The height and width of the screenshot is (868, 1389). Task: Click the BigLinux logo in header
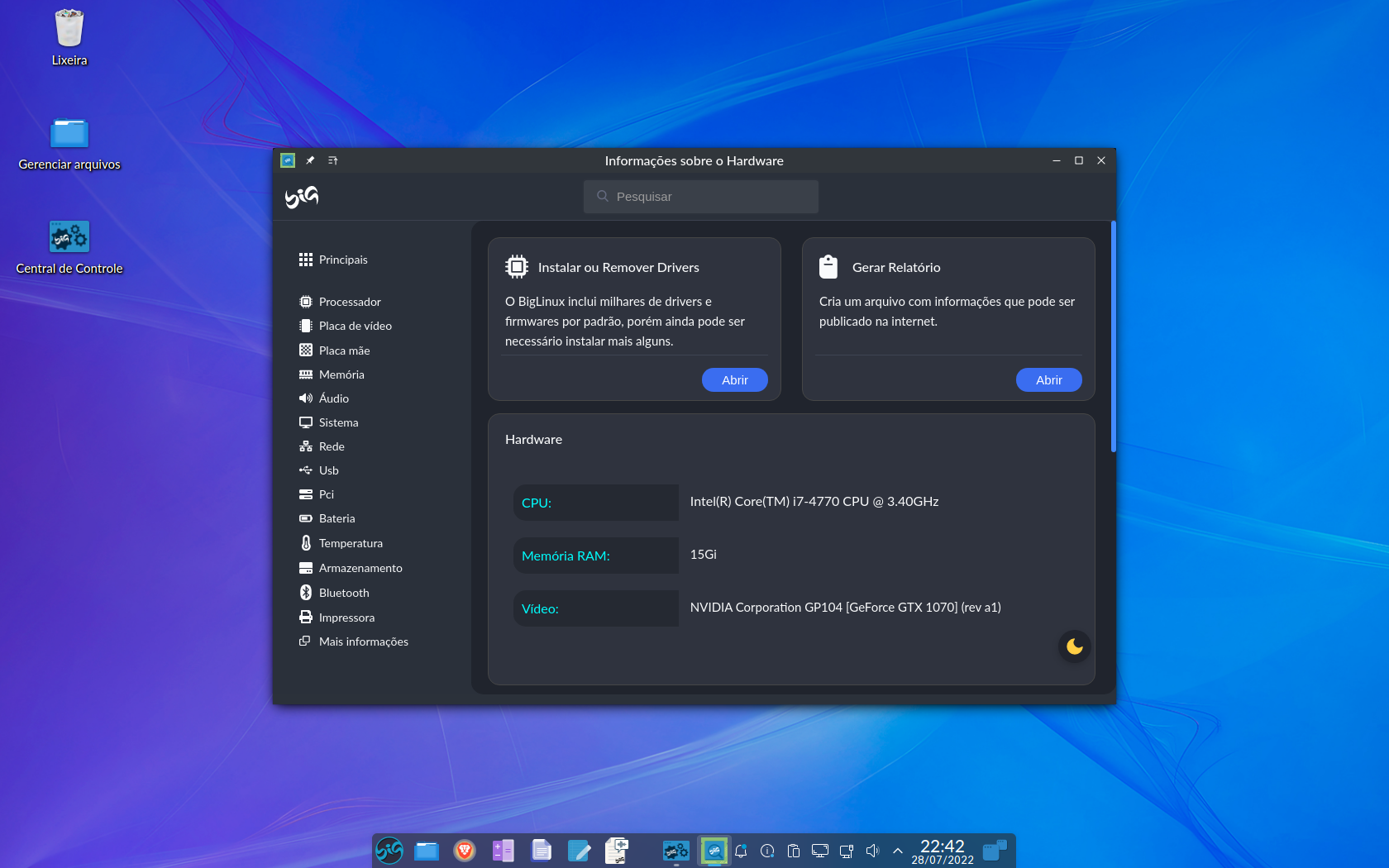[x=302, y=197]
